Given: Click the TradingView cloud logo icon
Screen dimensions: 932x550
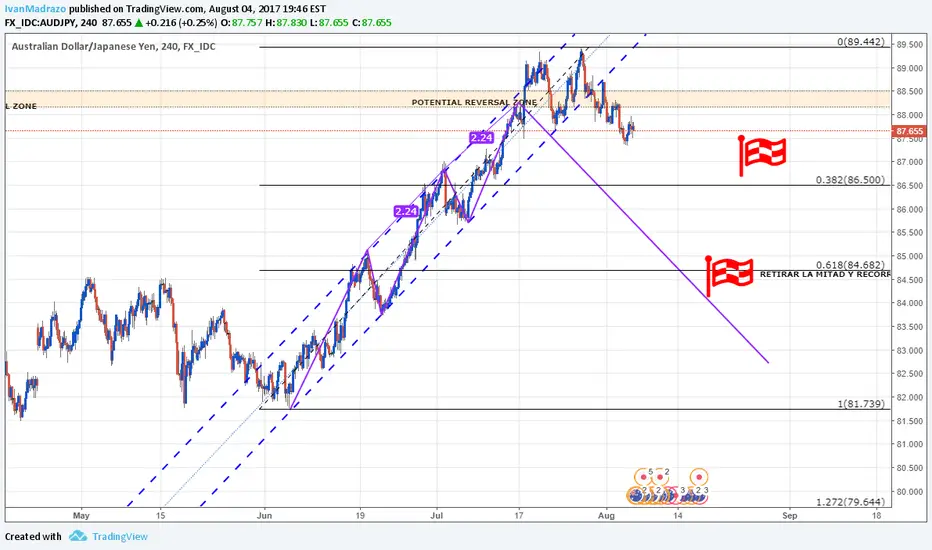Looking at the screenshot, I should click(77, 536).
